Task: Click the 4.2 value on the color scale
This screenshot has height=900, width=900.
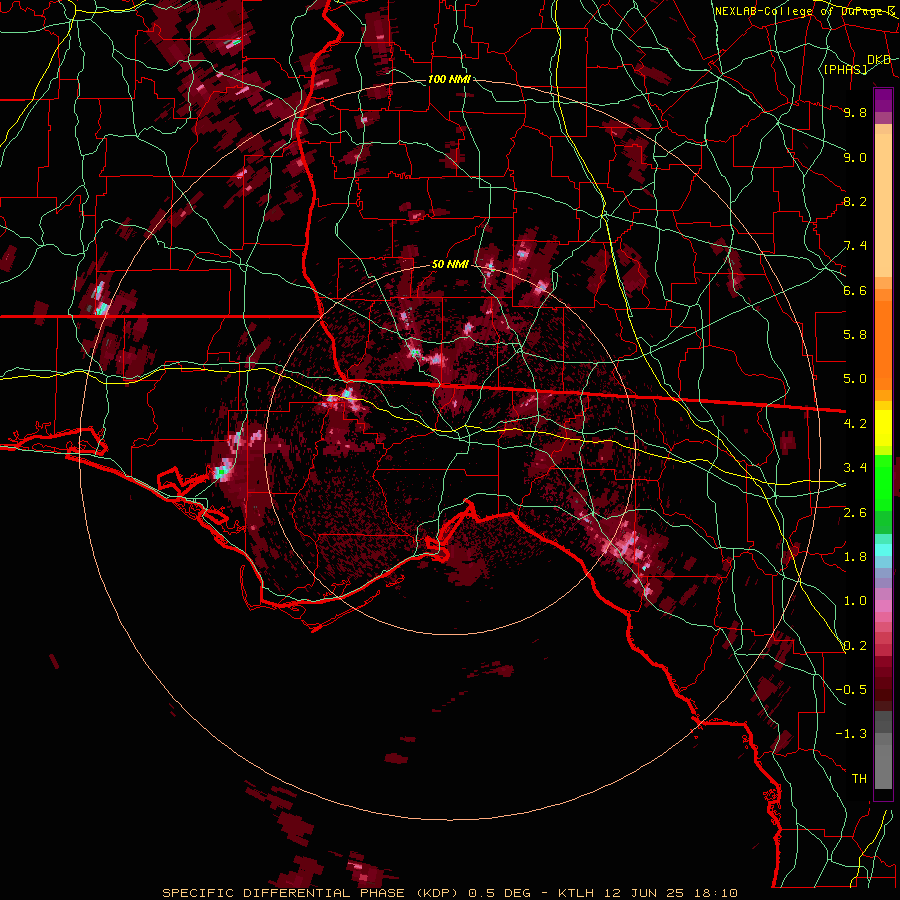Action: tap(855, 424)
